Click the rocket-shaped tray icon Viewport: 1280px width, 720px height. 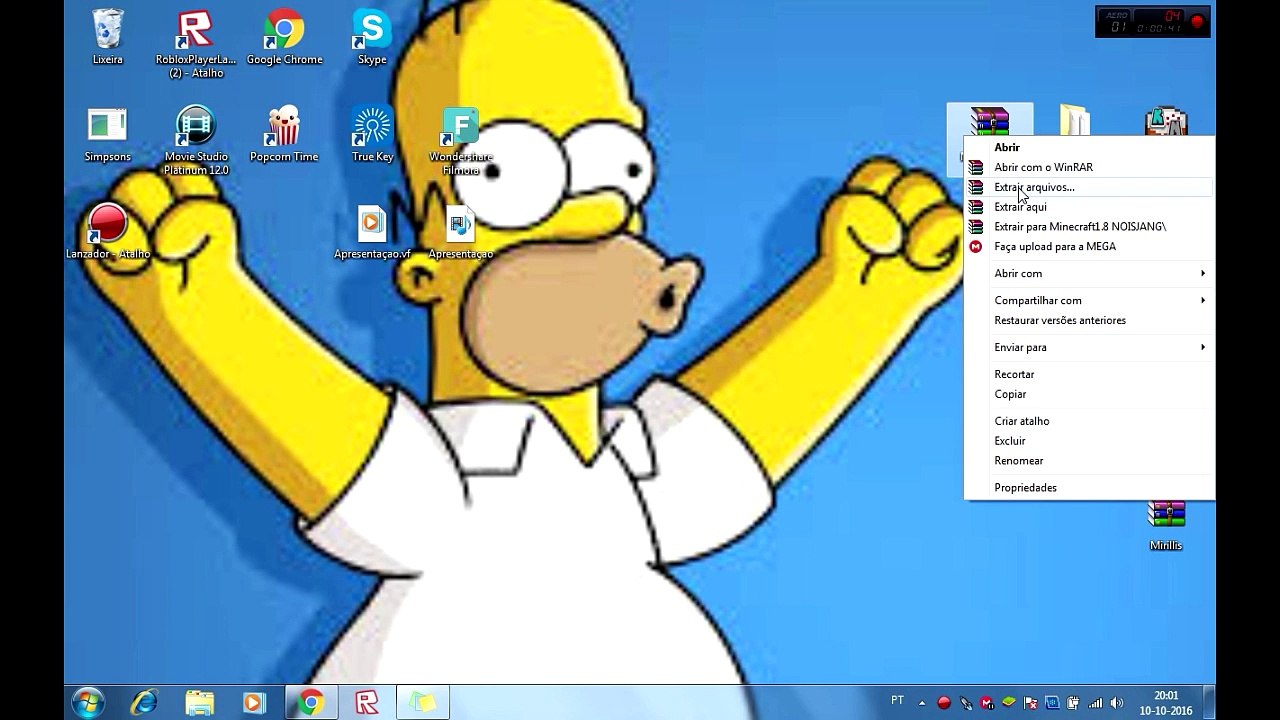click(x=966, y=703)
